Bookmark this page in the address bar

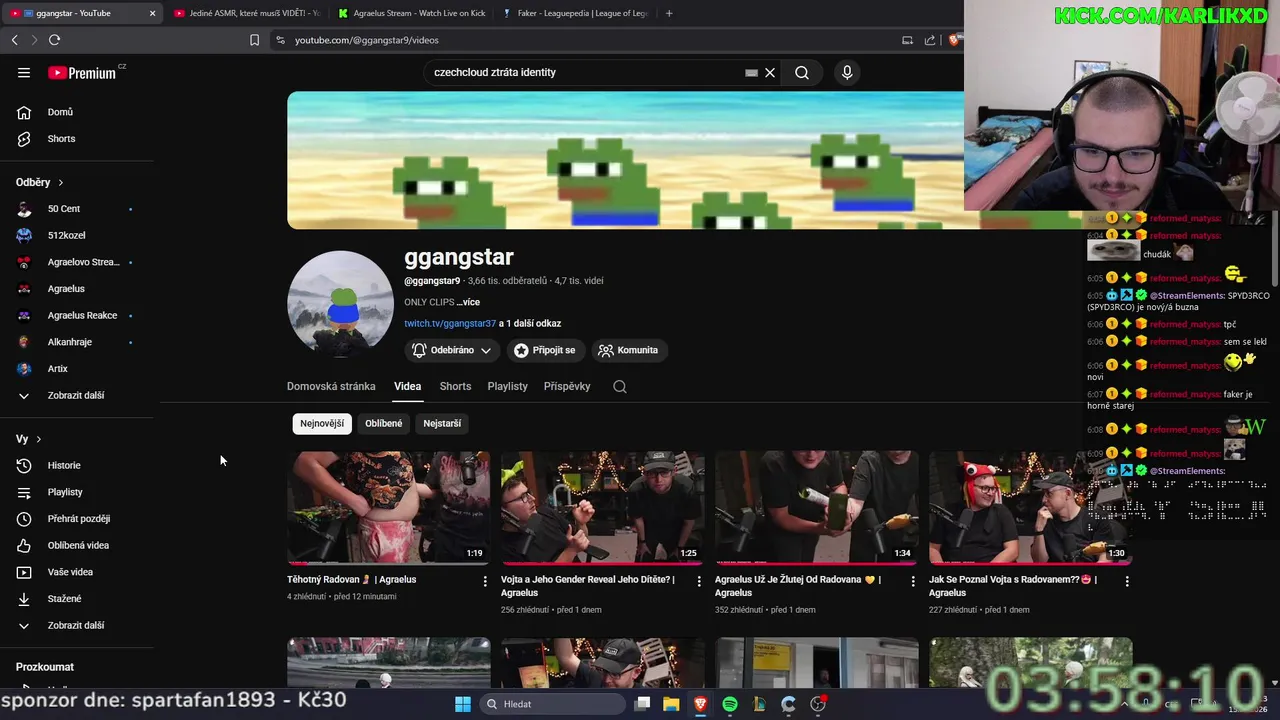(254, 40)
